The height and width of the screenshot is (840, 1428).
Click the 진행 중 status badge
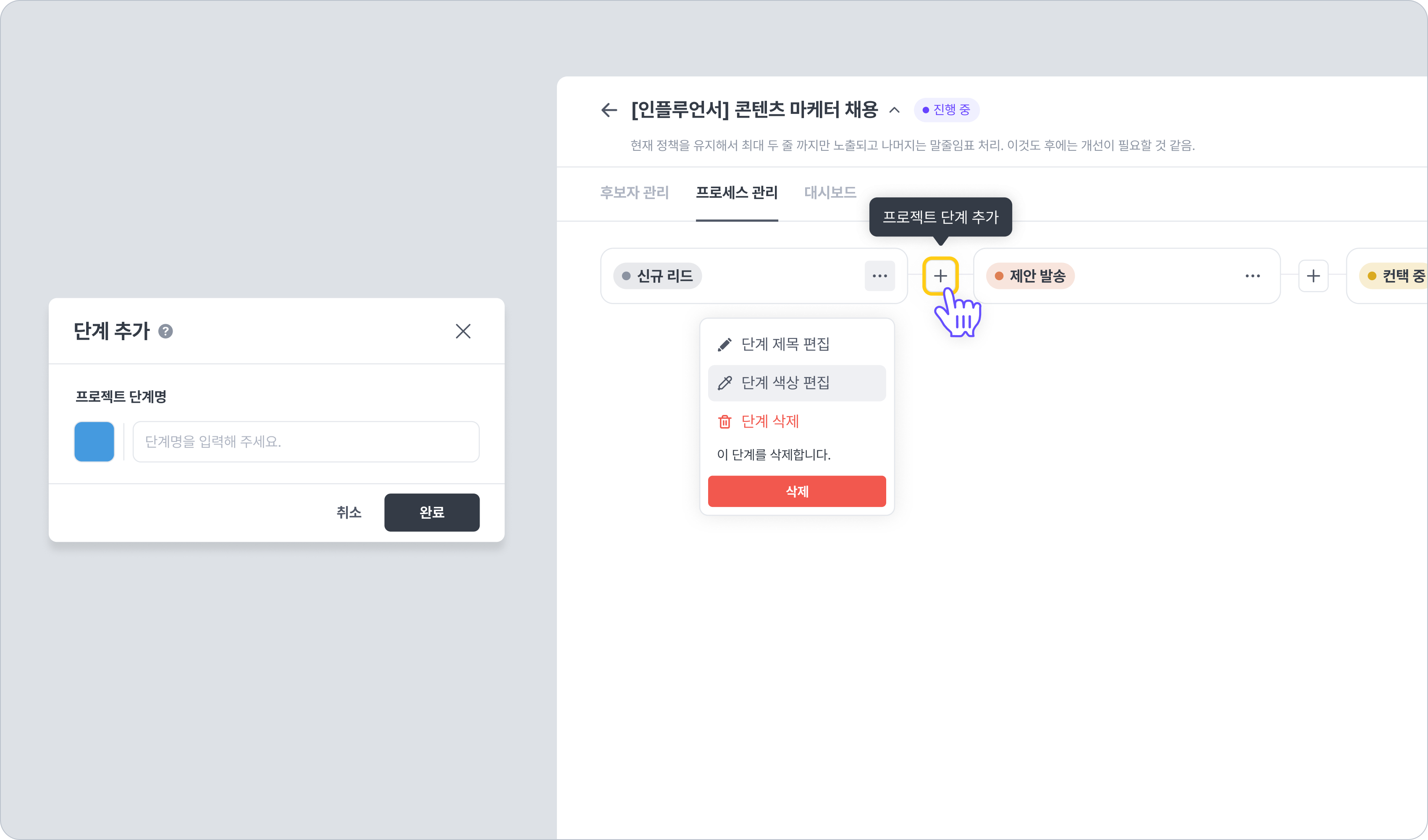(x=946, y=110)
